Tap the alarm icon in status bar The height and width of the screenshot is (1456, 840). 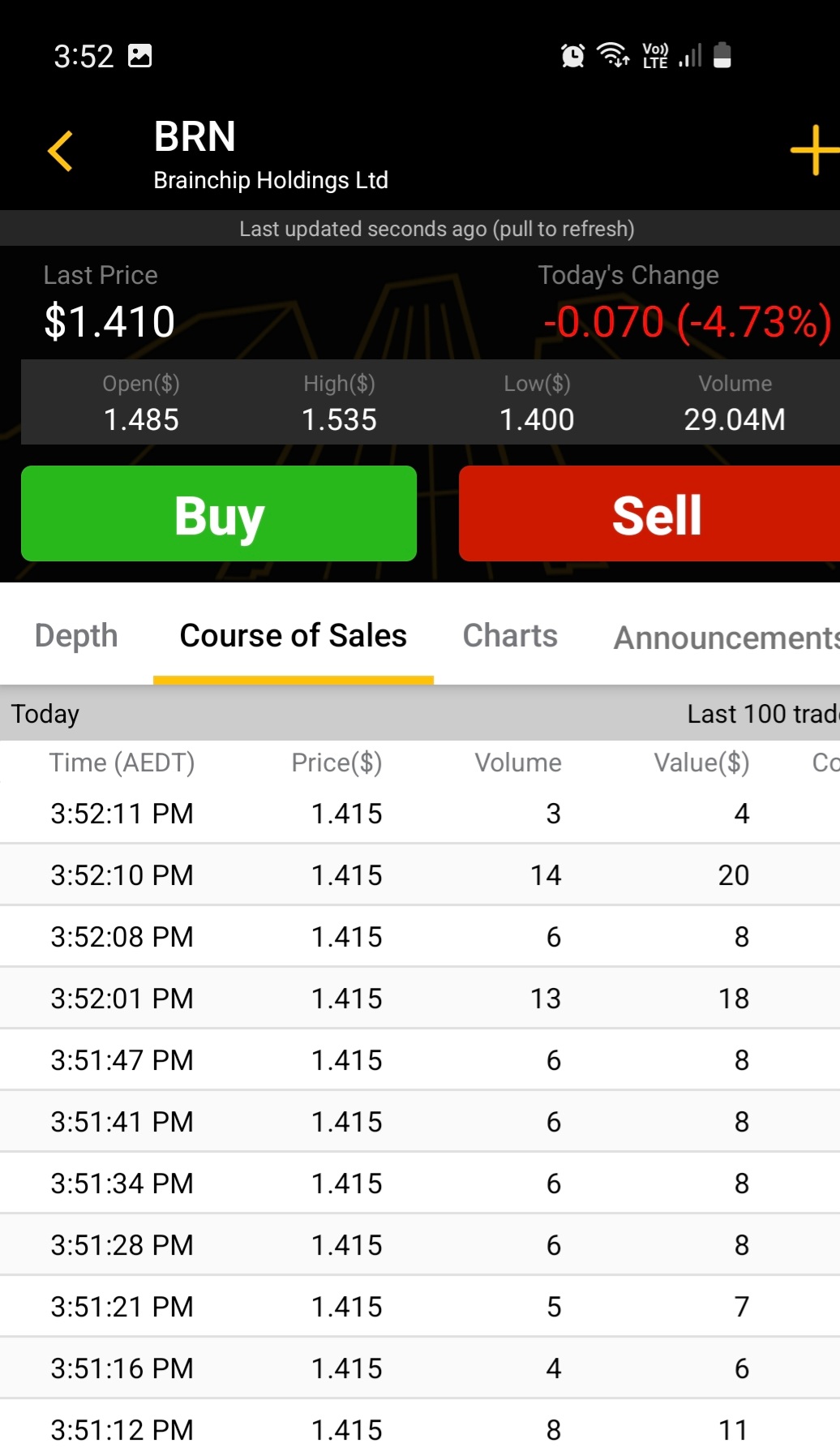click(x=572, y=56)
